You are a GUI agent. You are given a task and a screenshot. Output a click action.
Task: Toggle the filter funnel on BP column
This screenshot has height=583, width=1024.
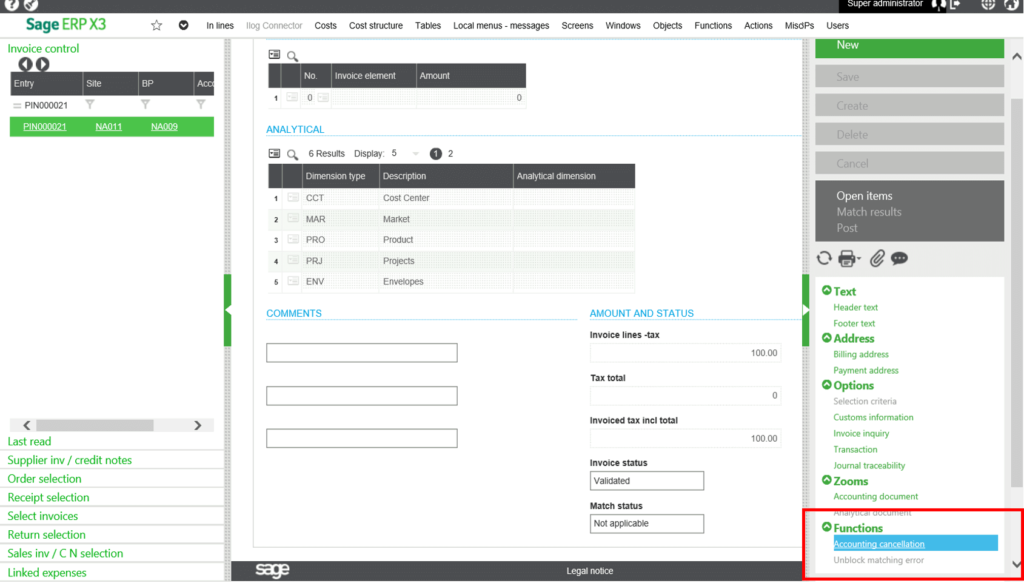pos(145,105)
